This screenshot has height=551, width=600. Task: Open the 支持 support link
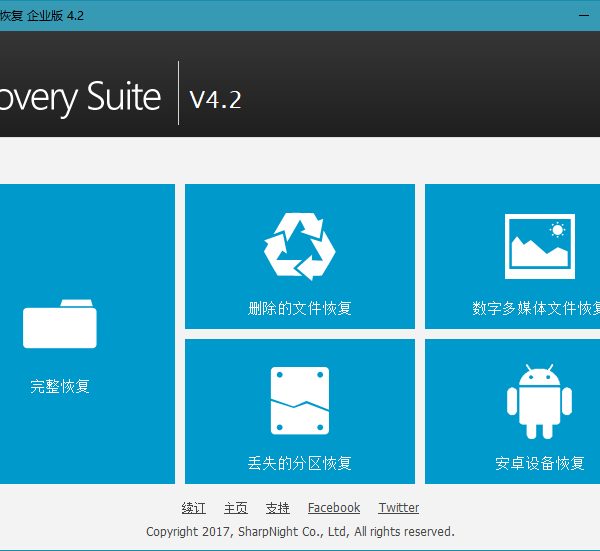tap(278, 508)
